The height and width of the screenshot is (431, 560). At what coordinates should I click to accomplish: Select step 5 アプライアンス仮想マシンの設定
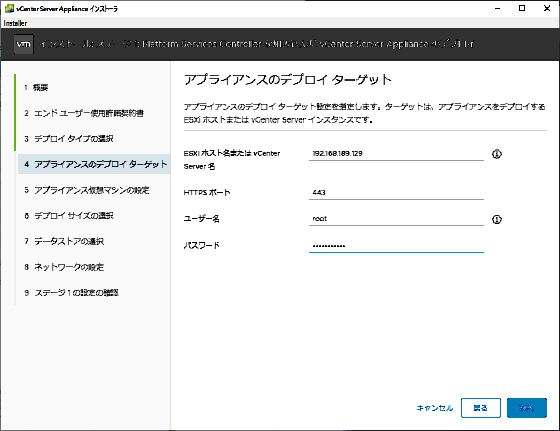click(x=87, y=190)
